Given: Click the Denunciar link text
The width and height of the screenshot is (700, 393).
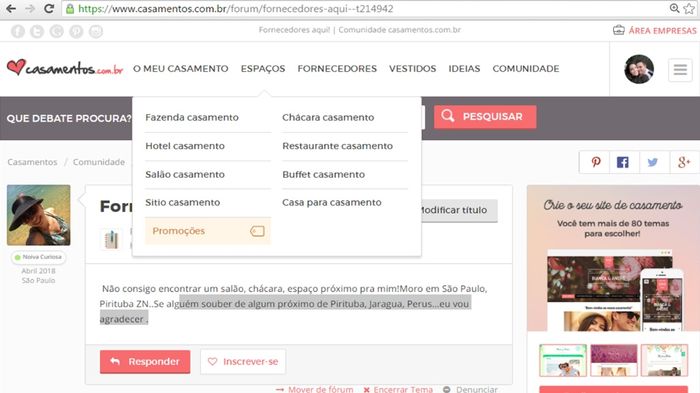Looking at the screenshot, I should click(x=477, y=389).
